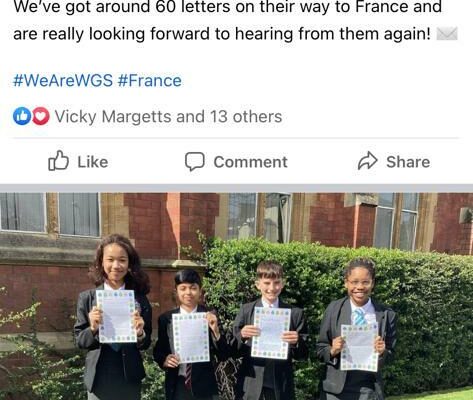Viewport: 473px width, 400px height.
Task: Click the letter above the red striped tie
Action: pos(191,338)
